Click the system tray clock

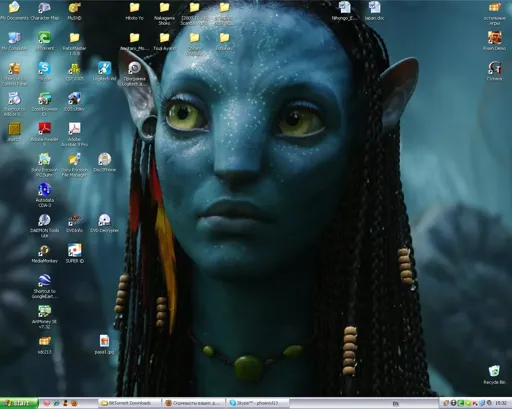(501, 403)
